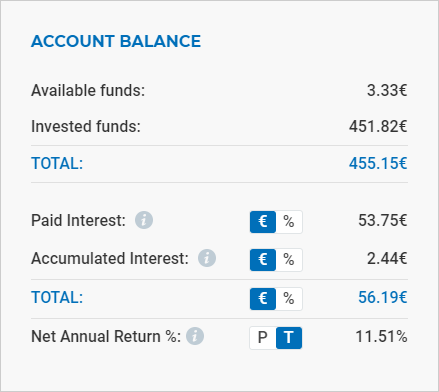Click the 11.51% net annual return value
The width and height of the screenshot is (439, 392).
[x=381, y=336]
